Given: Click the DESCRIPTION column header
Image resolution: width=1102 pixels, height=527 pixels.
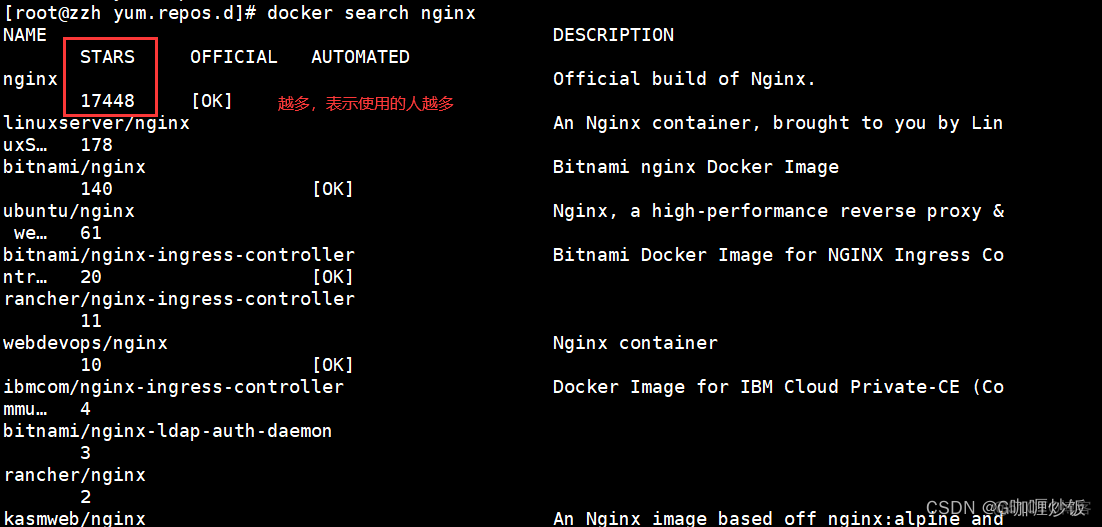Looking at the screenshot, I should click(x=613, y=35).
